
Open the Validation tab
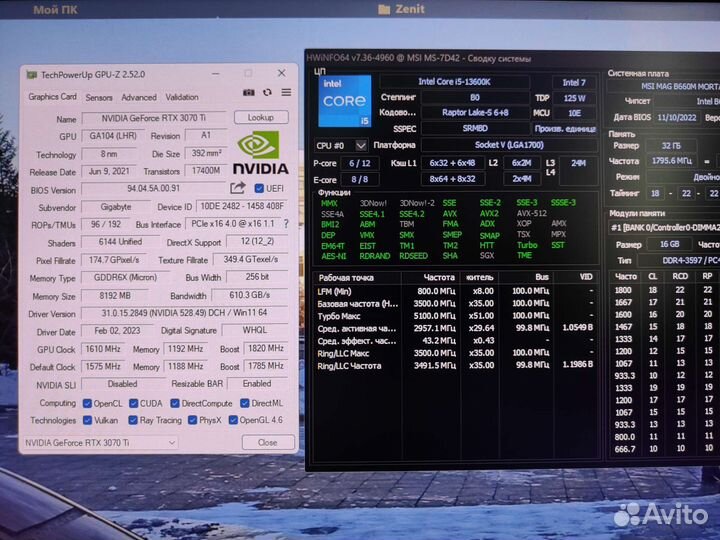[181, 97]
